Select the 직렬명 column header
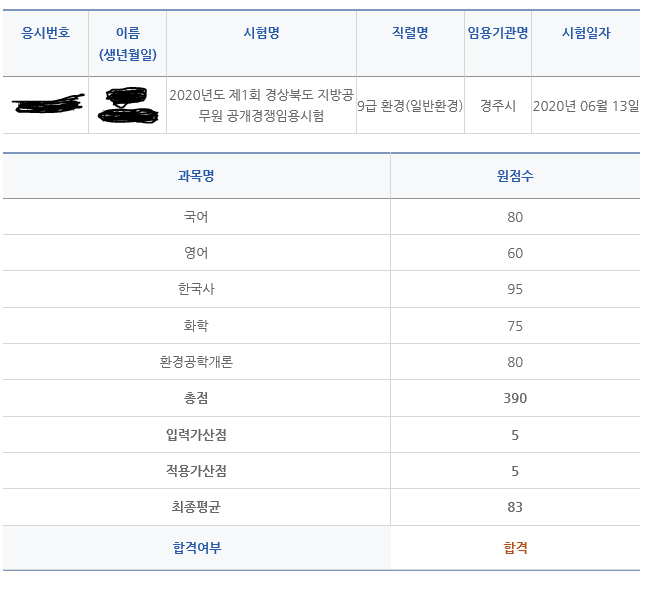652x592 pixels. [410, 33]
